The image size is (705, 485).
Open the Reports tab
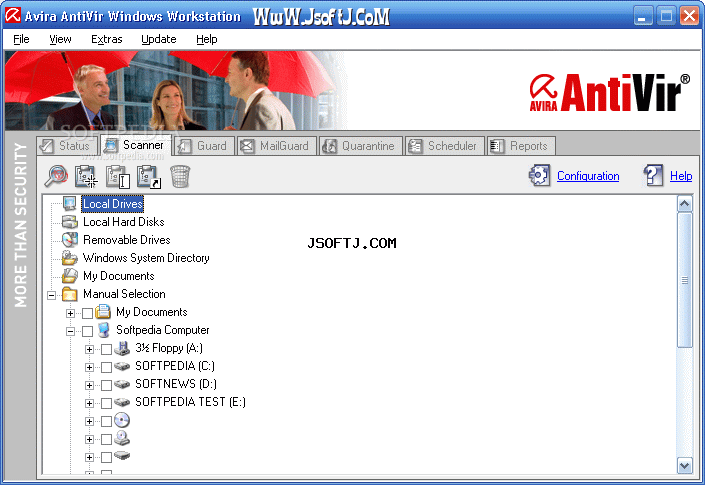pyautogui.click(x=521, y=146)
